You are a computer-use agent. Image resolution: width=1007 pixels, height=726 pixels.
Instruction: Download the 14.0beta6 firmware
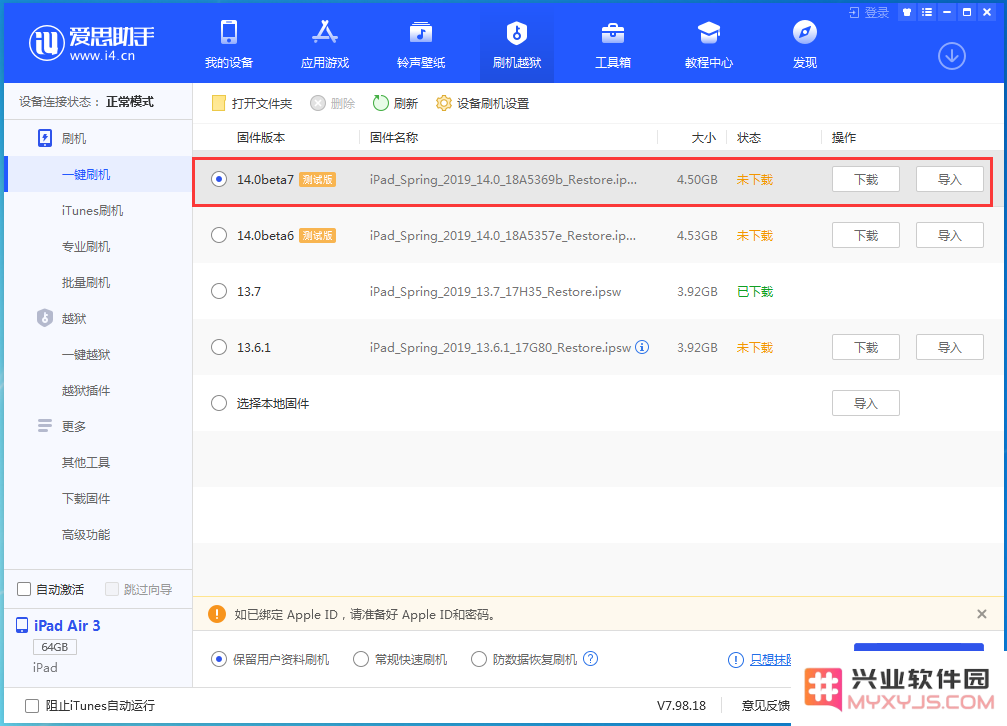tap(866, 235)
